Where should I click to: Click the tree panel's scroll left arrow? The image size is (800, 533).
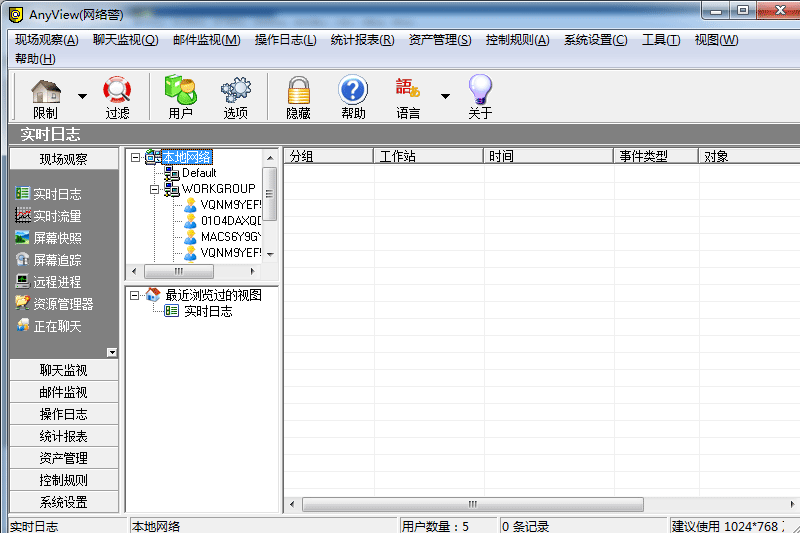point(134,271)
